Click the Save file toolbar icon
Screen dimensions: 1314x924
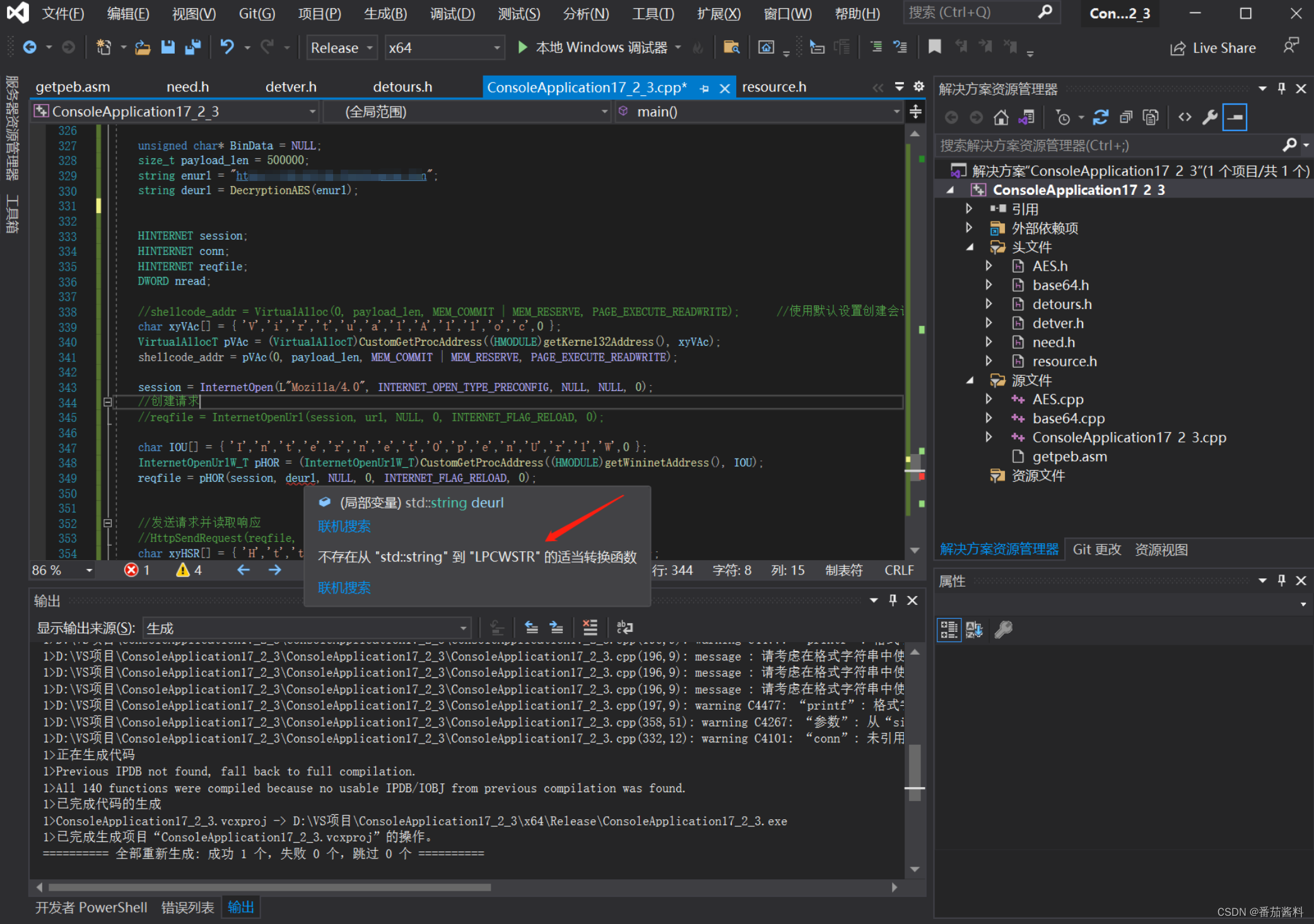(168, 47)
